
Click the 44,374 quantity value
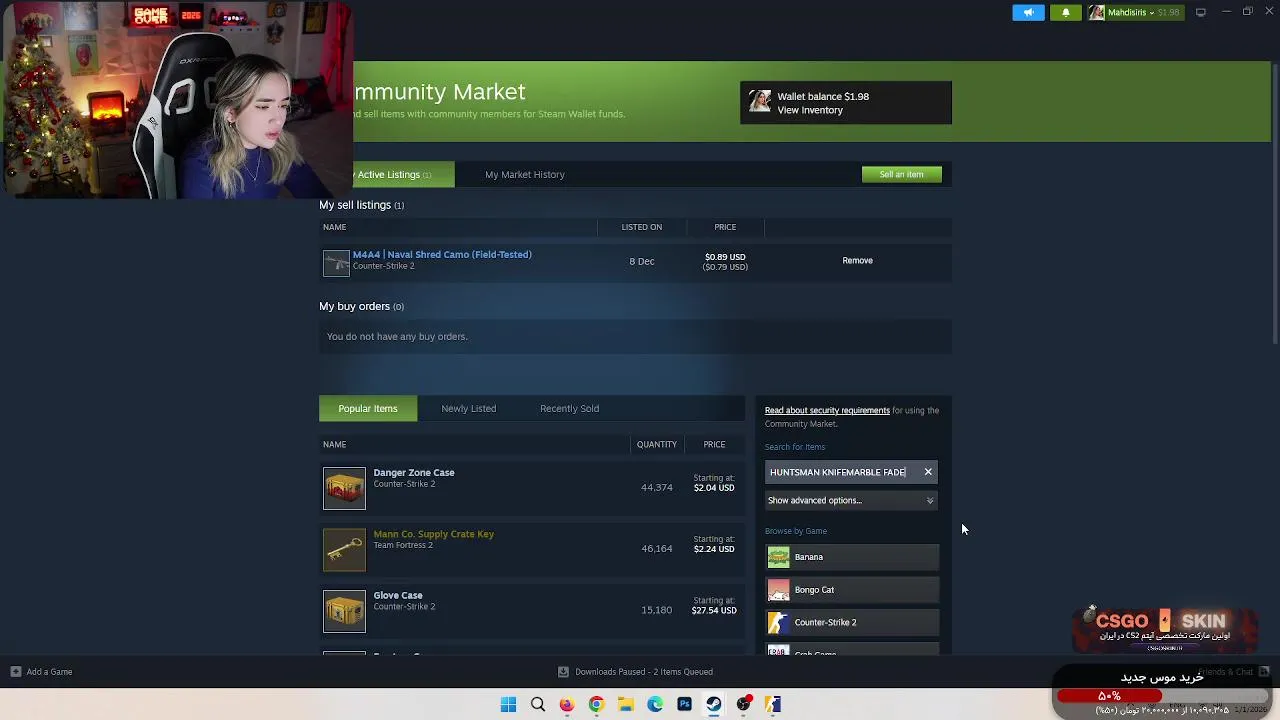(657, 487)
